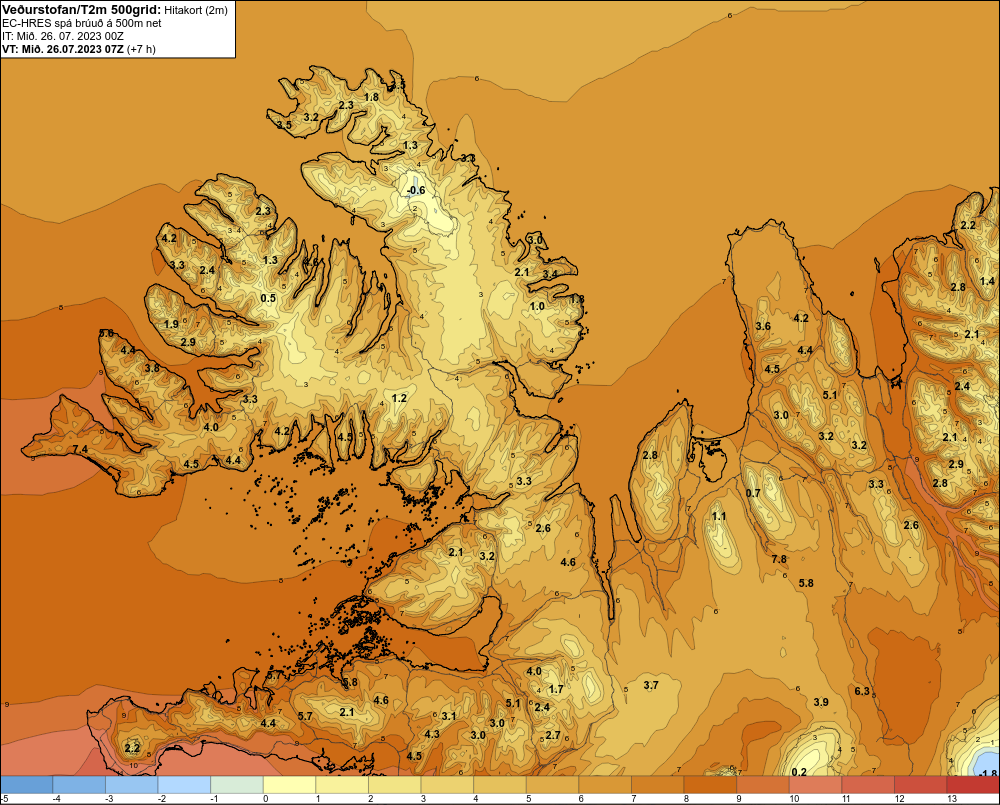Viewport: 1000px width, 805px height.
Task: Click the initial time "IT: Mið. 26. 07. 2023 00Z"
Action: click(x=63, y=36)
